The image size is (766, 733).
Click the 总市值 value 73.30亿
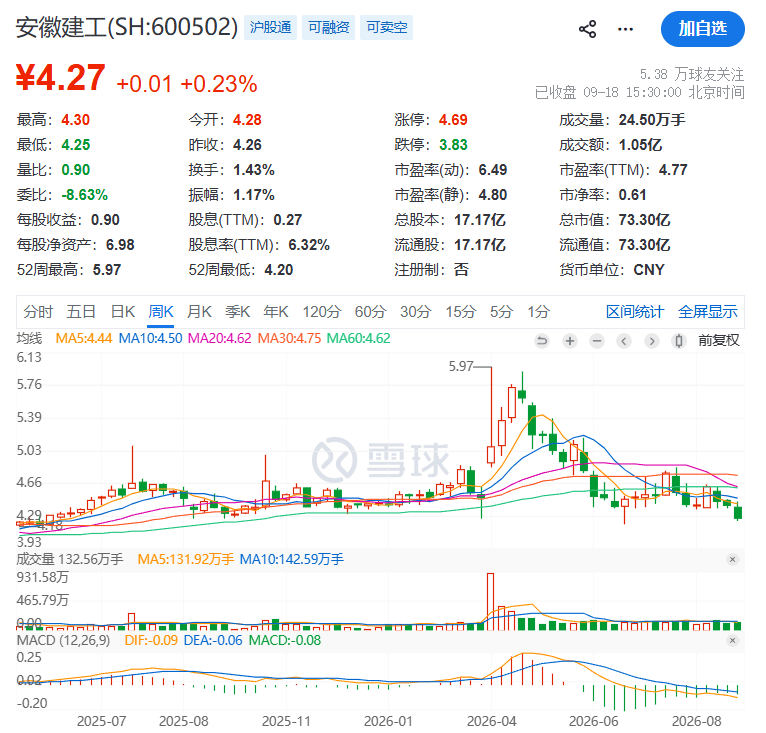(x=644, y=220)
